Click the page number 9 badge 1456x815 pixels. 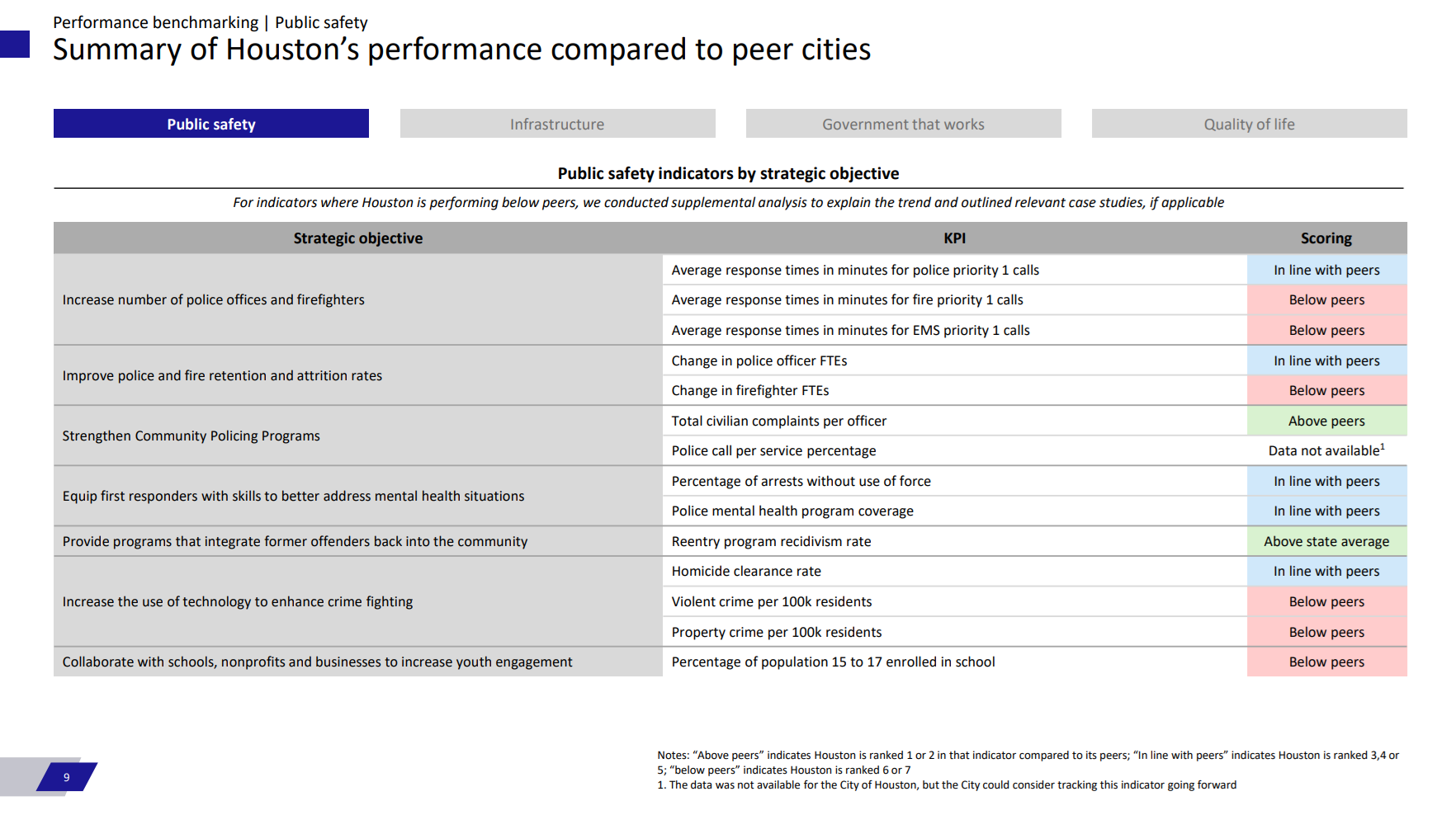67,777
